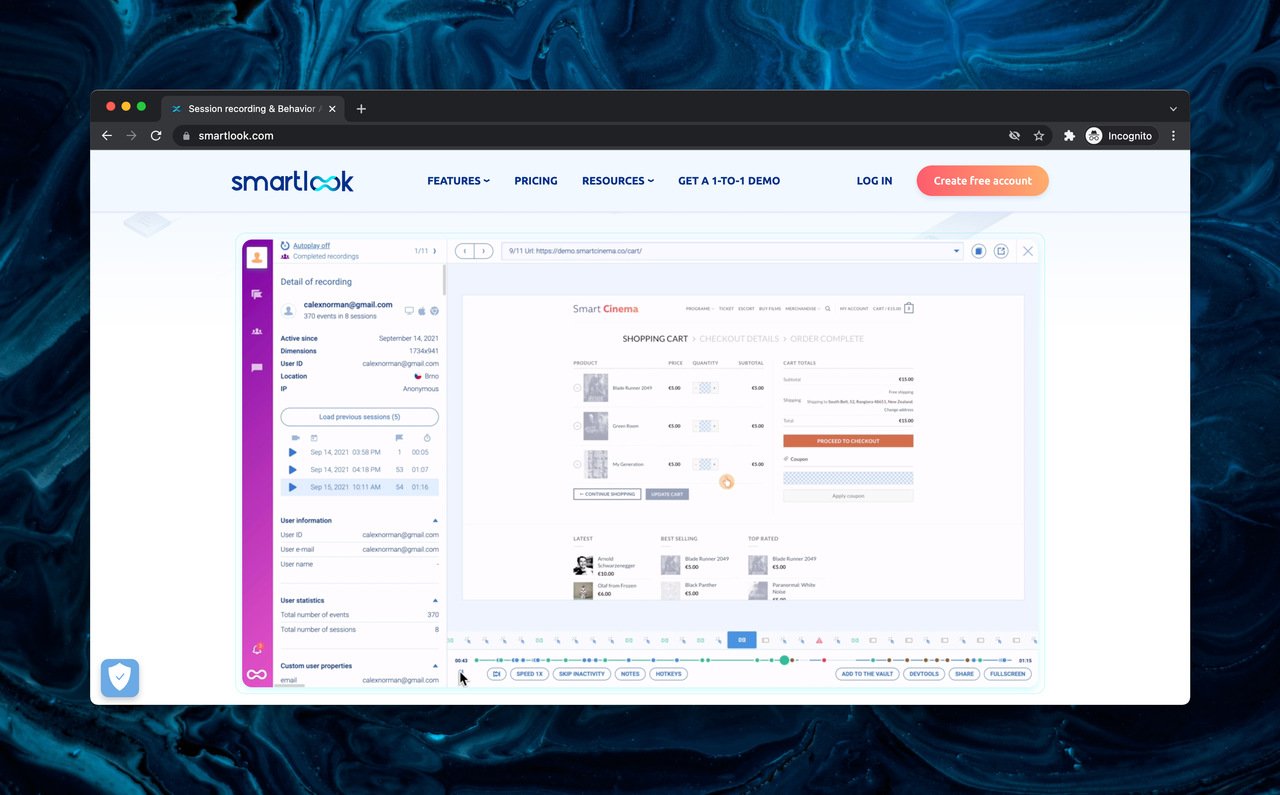This screenshot has width=1280, height=795.
Task: Click the SHARE button
Action: click(964, 674)
